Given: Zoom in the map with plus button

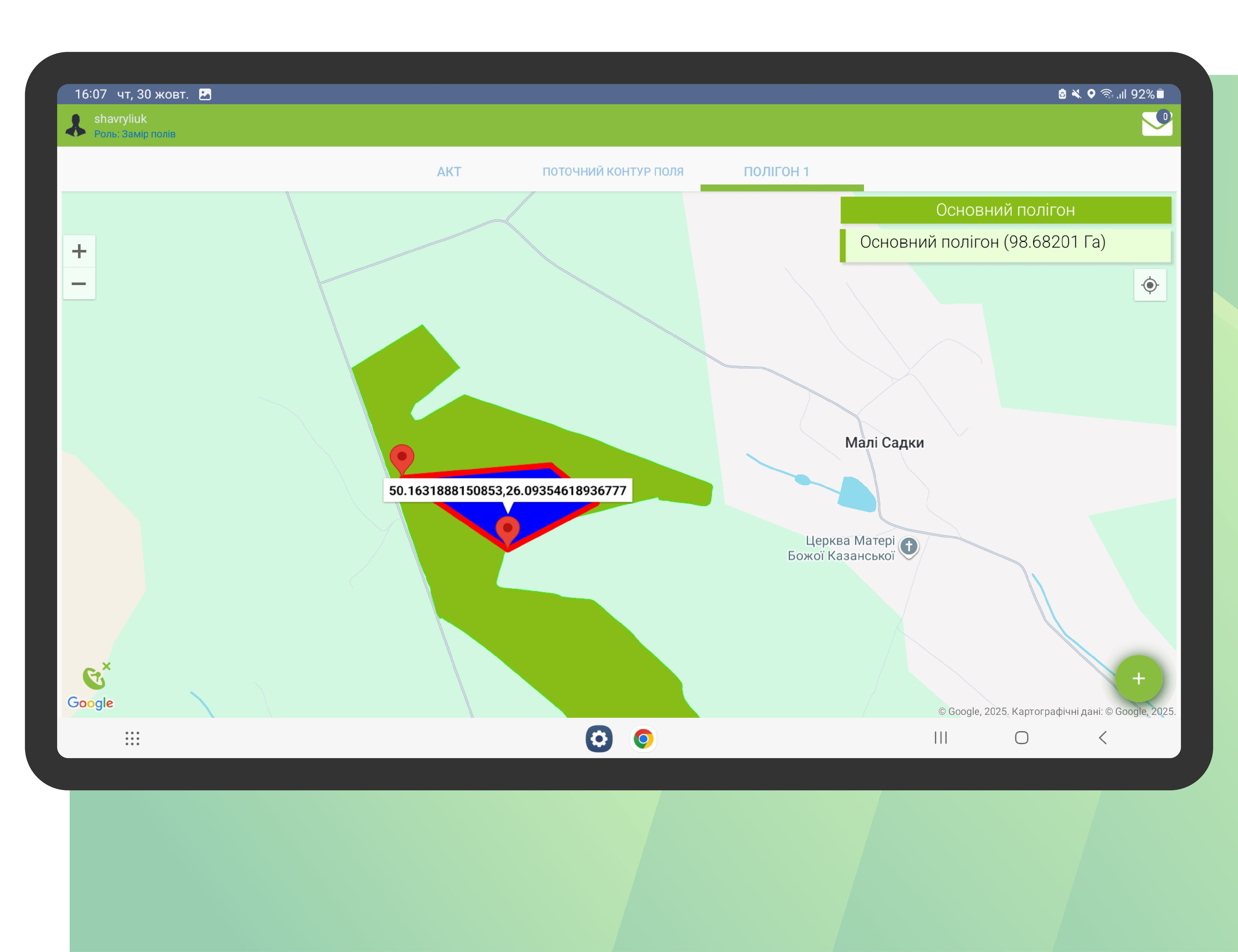Looking at the screenshot, I should coord(79,251).
